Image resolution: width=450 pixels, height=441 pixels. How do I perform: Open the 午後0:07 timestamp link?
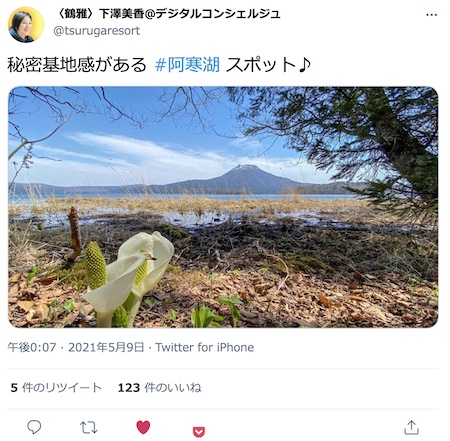(32, 347)
